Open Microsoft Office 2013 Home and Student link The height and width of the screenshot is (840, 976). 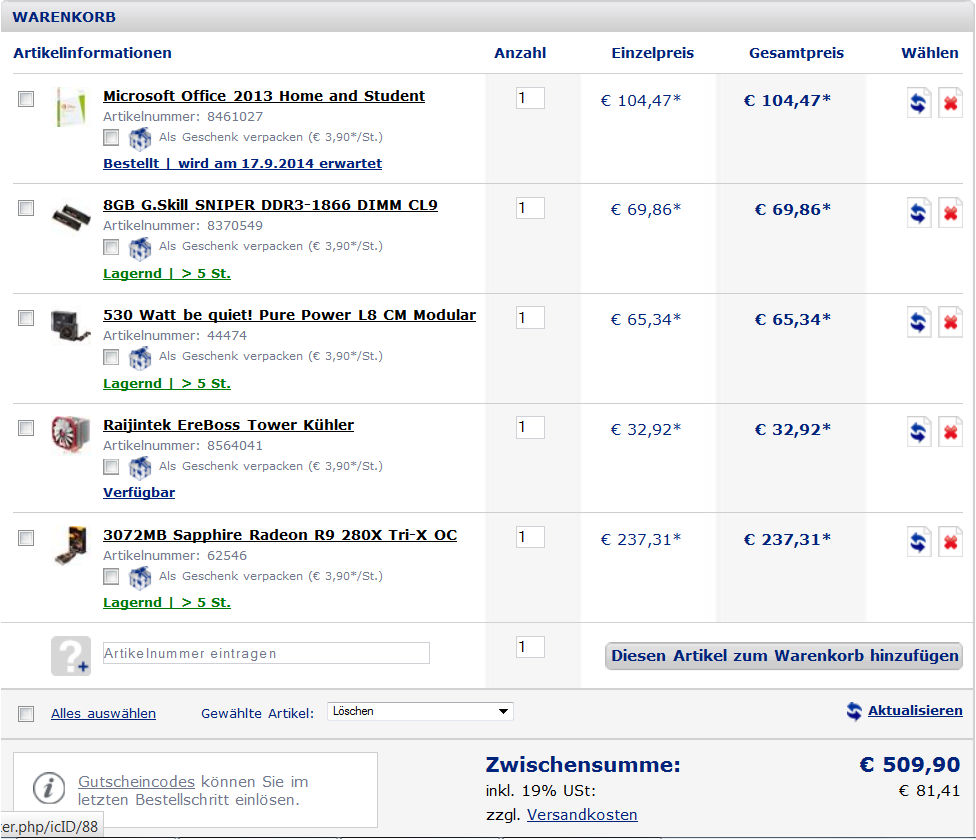tap(264, 96)
